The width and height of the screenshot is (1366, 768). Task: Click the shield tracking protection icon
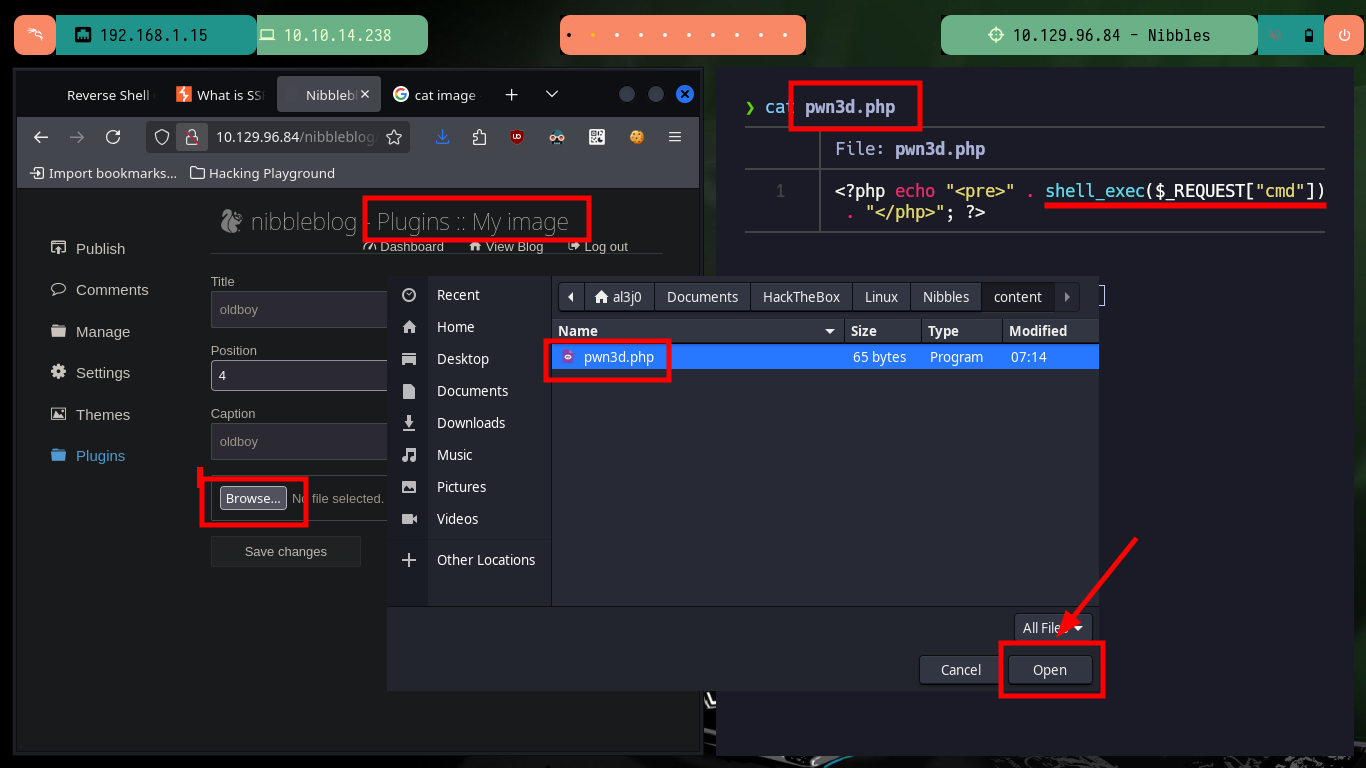[x=162, y=137]
